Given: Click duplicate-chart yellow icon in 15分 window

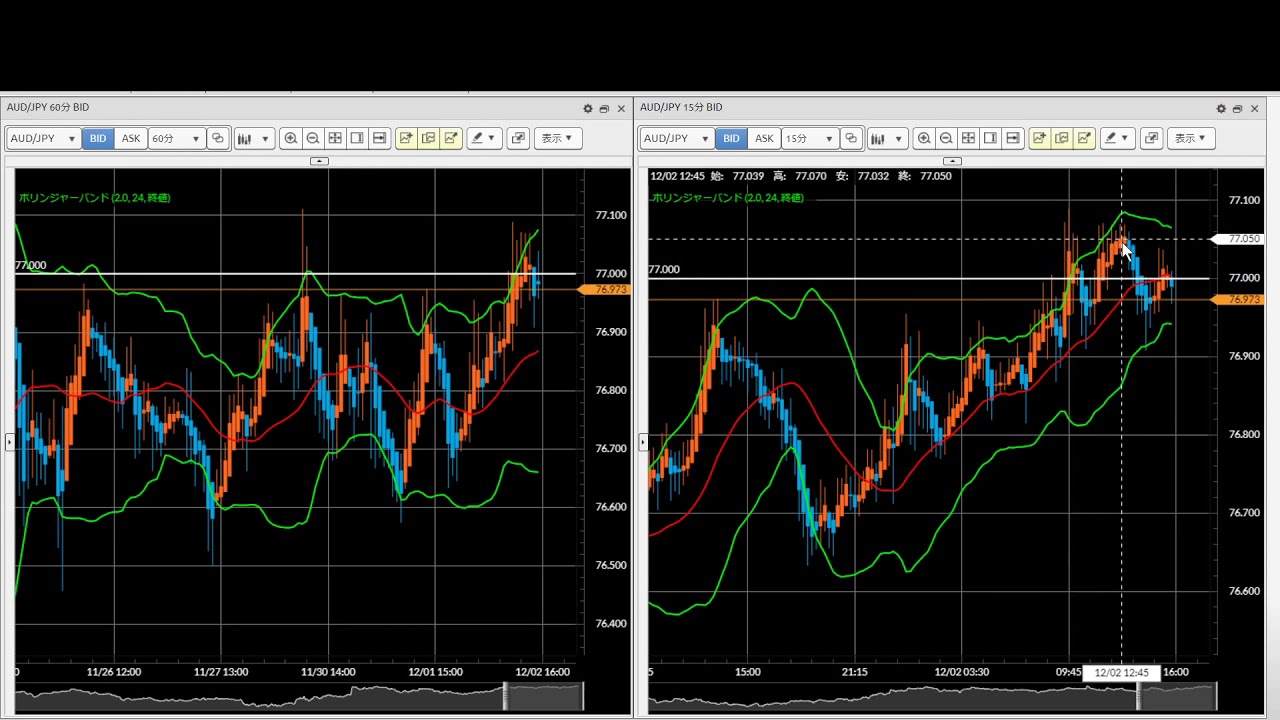Looking at the screenshot, I should pyautogui.click(x=1061, y=138).
